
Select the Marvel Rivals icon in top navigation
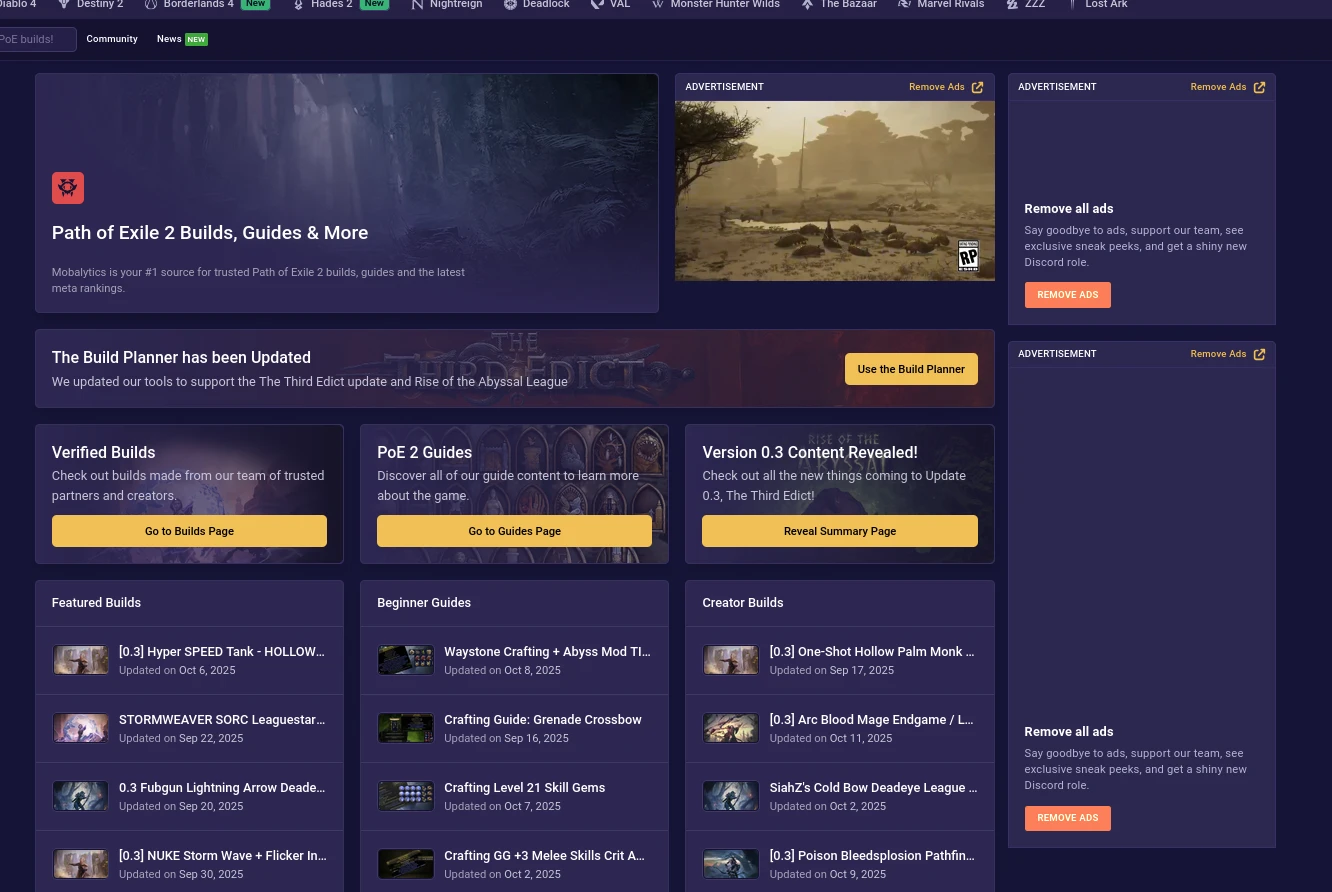(904, 5)
